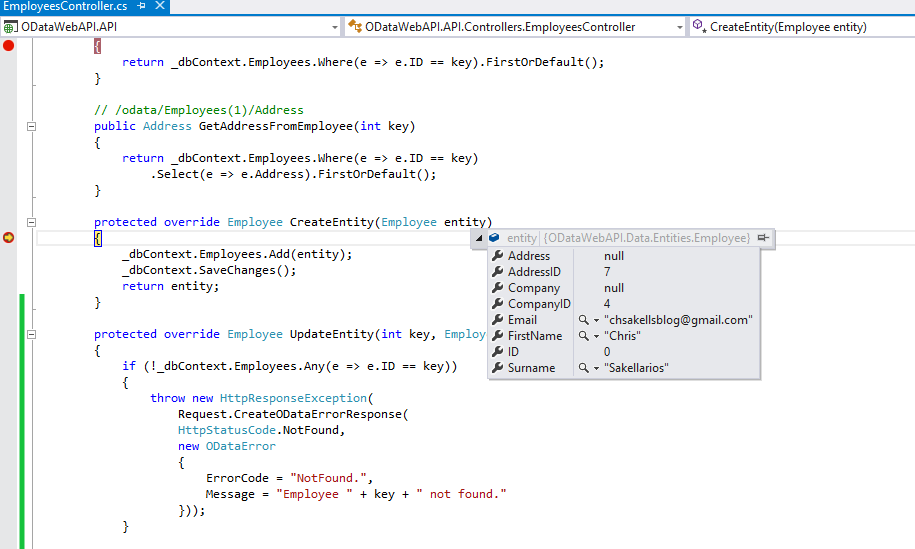Viewport: 915px width, 549px height.
Task: Collapse the GetAddressFromEmployee method outline
Action: point(31,126)
